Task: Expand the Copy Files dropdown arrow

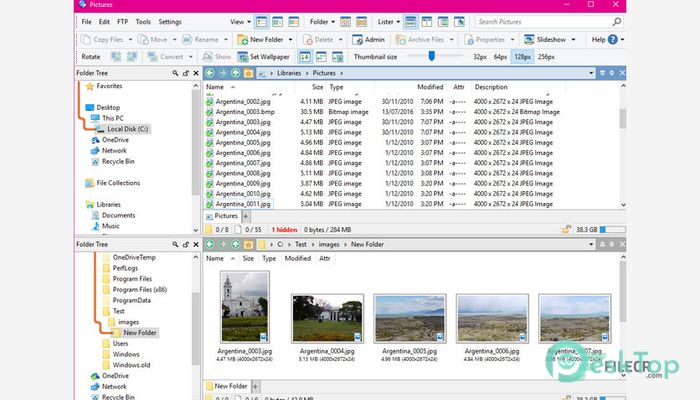Action: pyautogui.click(x=130, y=40)
